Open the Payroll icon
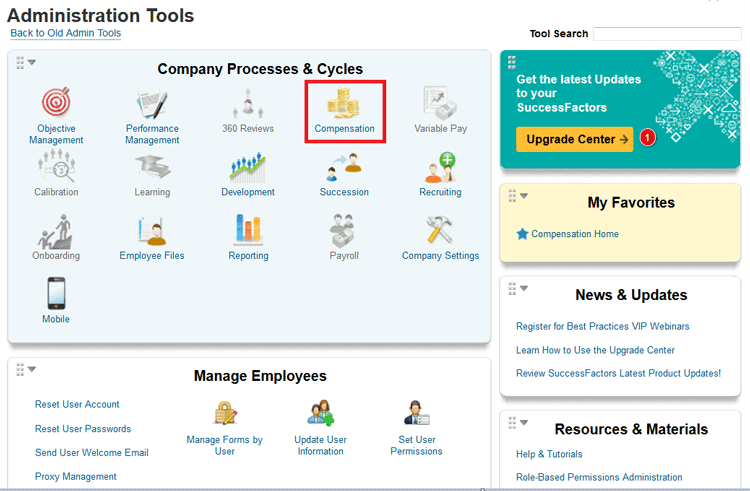 [x=342, y=230]
